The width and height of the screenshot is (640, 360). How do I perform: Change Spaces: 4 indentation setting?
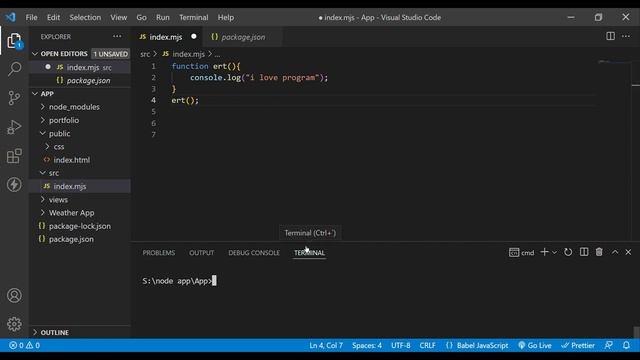click(x=367, y=345)
